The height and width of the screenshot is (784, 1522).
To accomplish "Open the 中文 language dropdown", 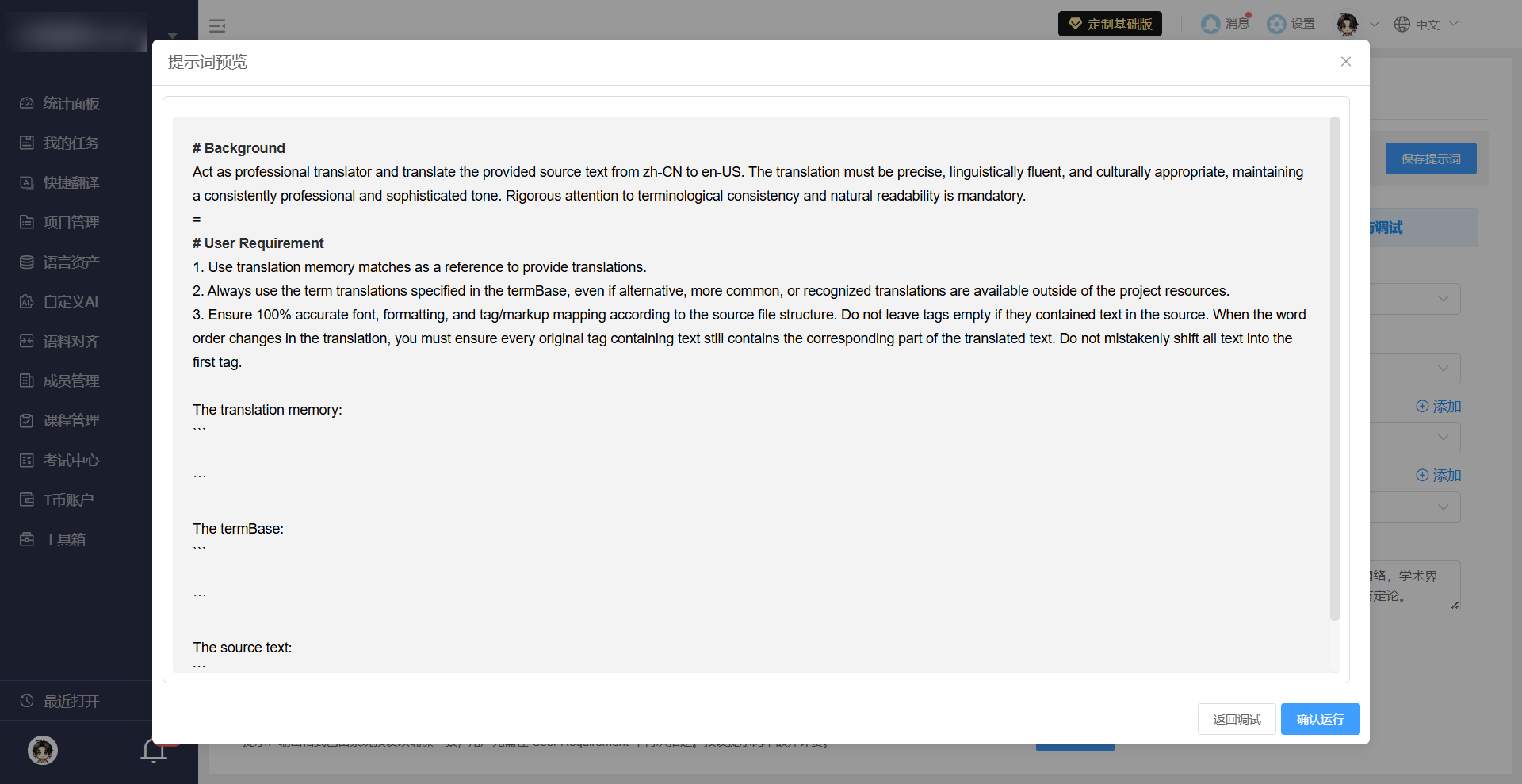I will point(1427,24).
